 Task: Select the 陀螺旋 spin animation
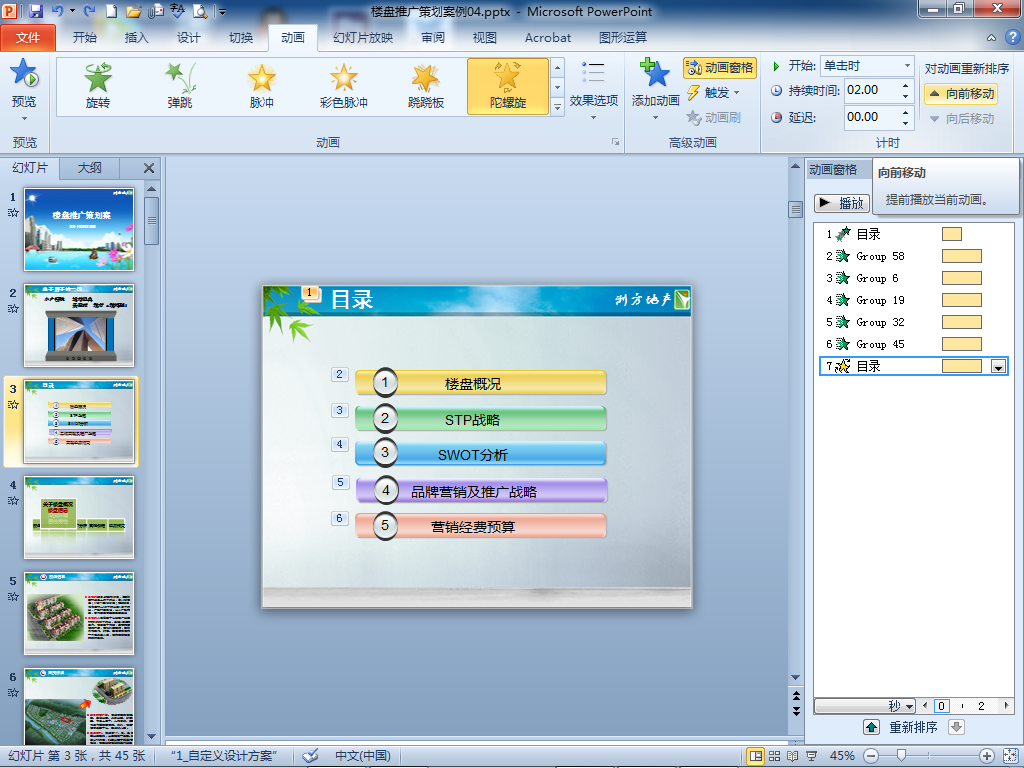coord(508,86)
